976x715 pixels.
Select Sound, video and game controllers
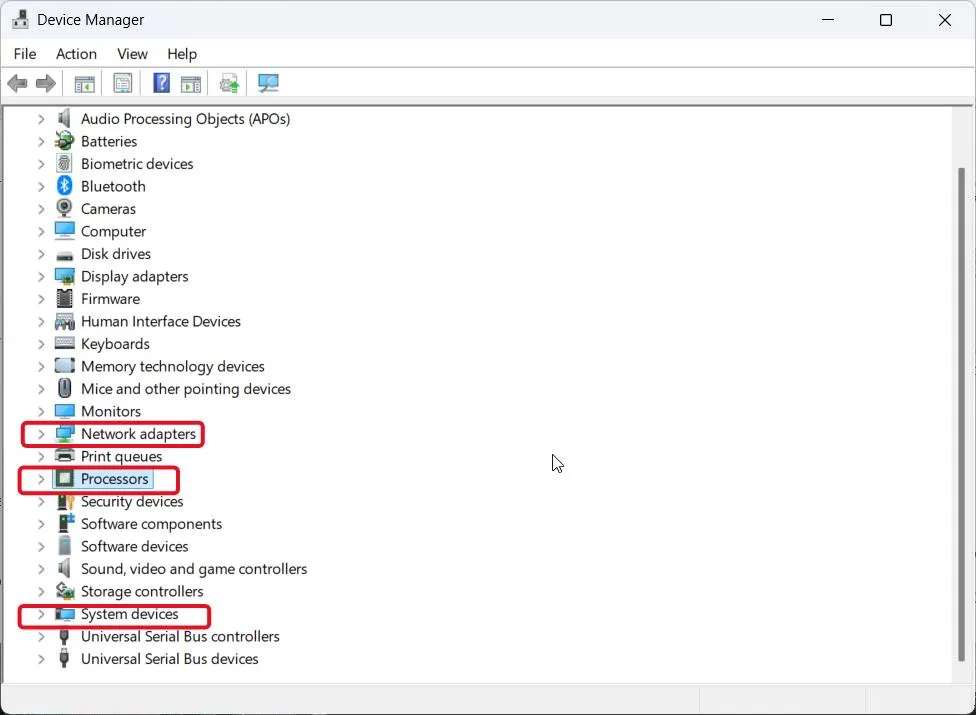click(194, 569)
